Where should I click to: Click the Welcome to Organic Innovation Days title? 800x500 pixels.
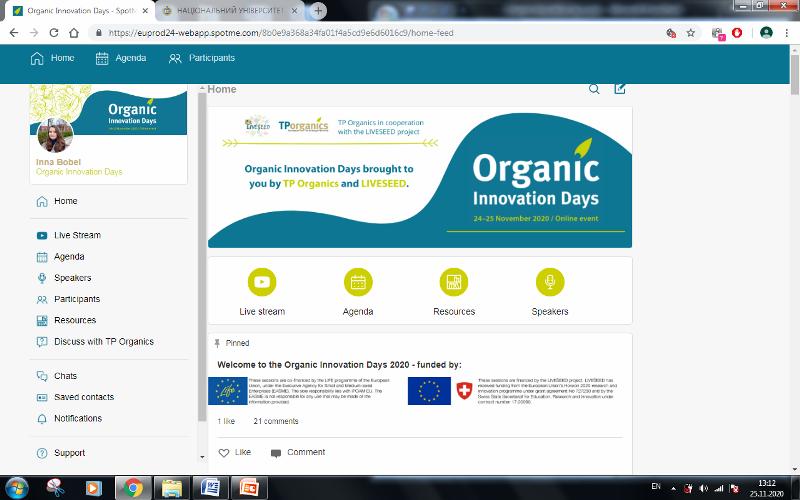(x=339, y=365)
